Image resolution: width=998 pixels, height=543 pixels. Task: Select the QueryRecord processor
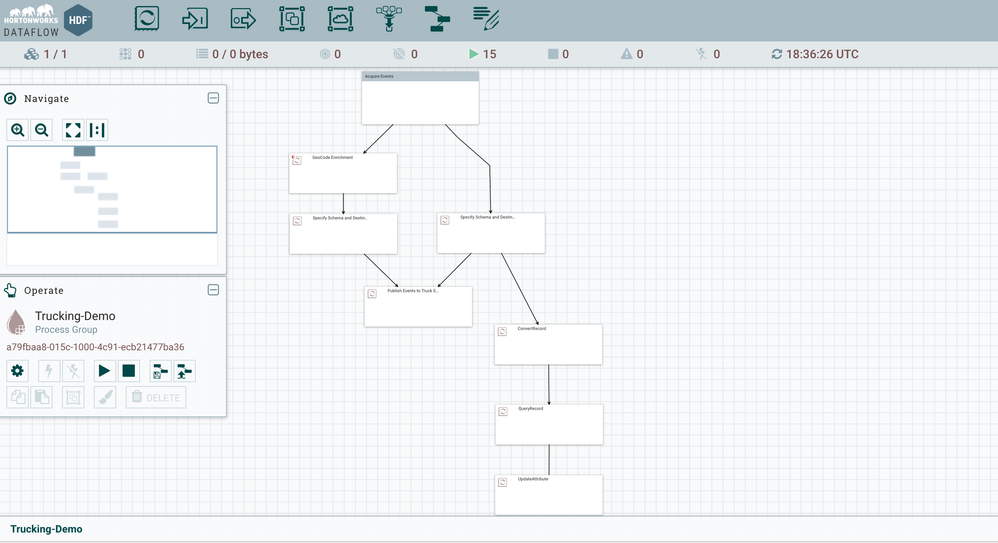(x=549, y=425)
